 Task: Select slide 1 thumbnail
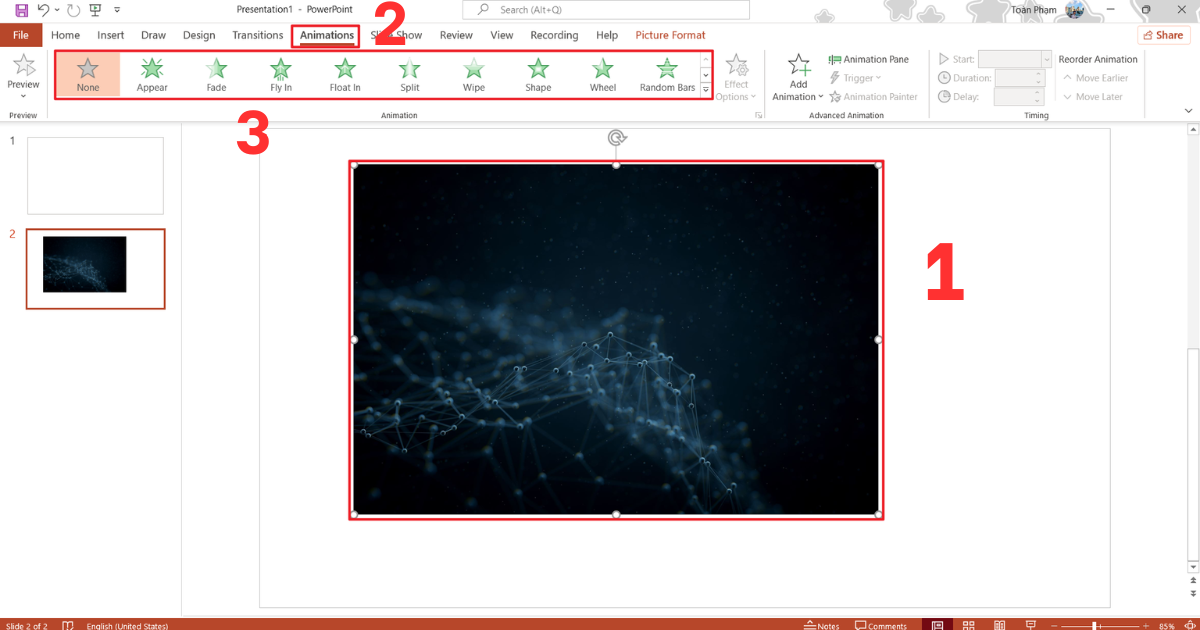[95, 175]
